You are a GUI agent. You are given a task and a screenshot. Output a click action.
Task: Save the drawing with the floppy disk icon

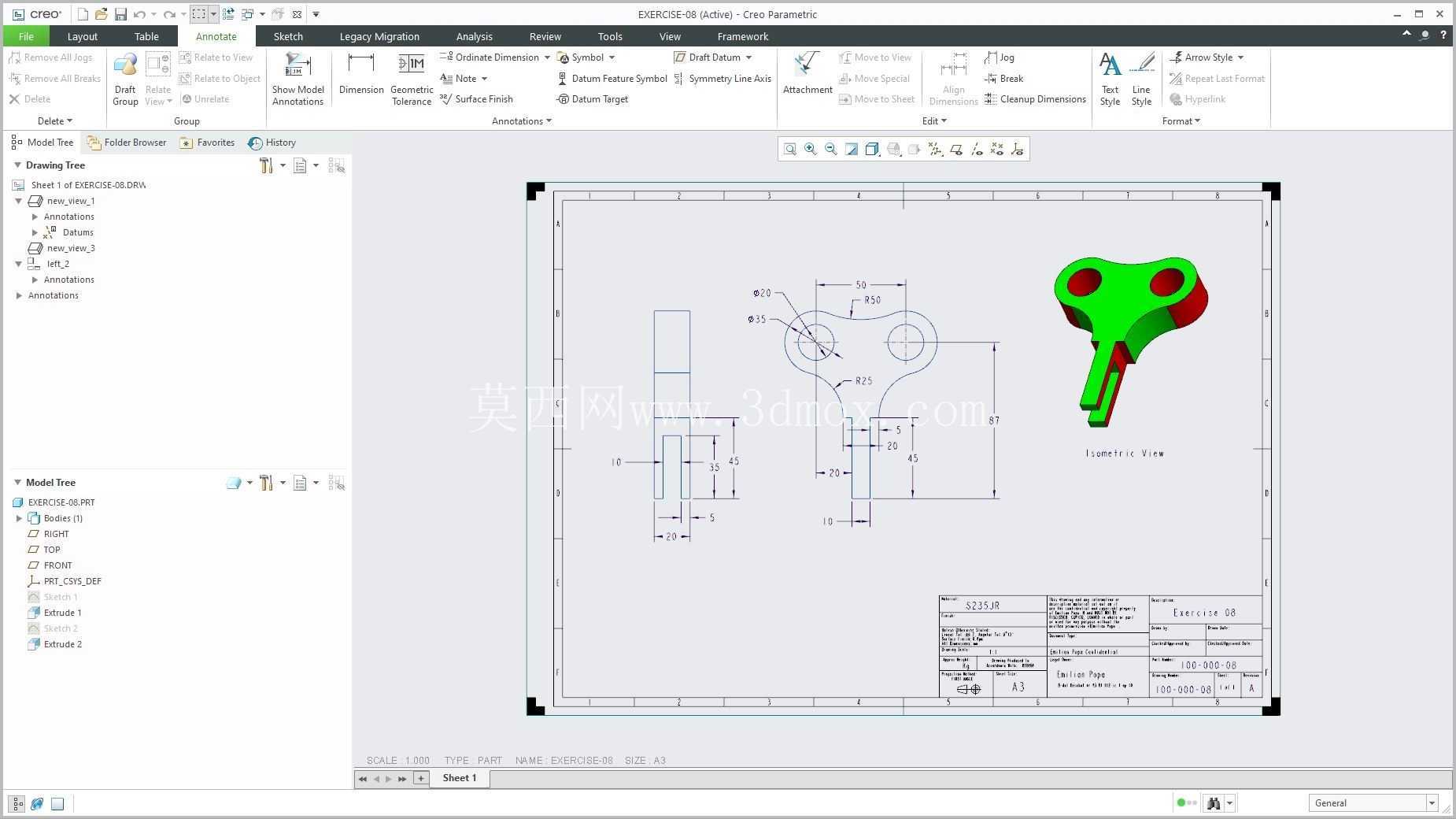tap(120, 14)
